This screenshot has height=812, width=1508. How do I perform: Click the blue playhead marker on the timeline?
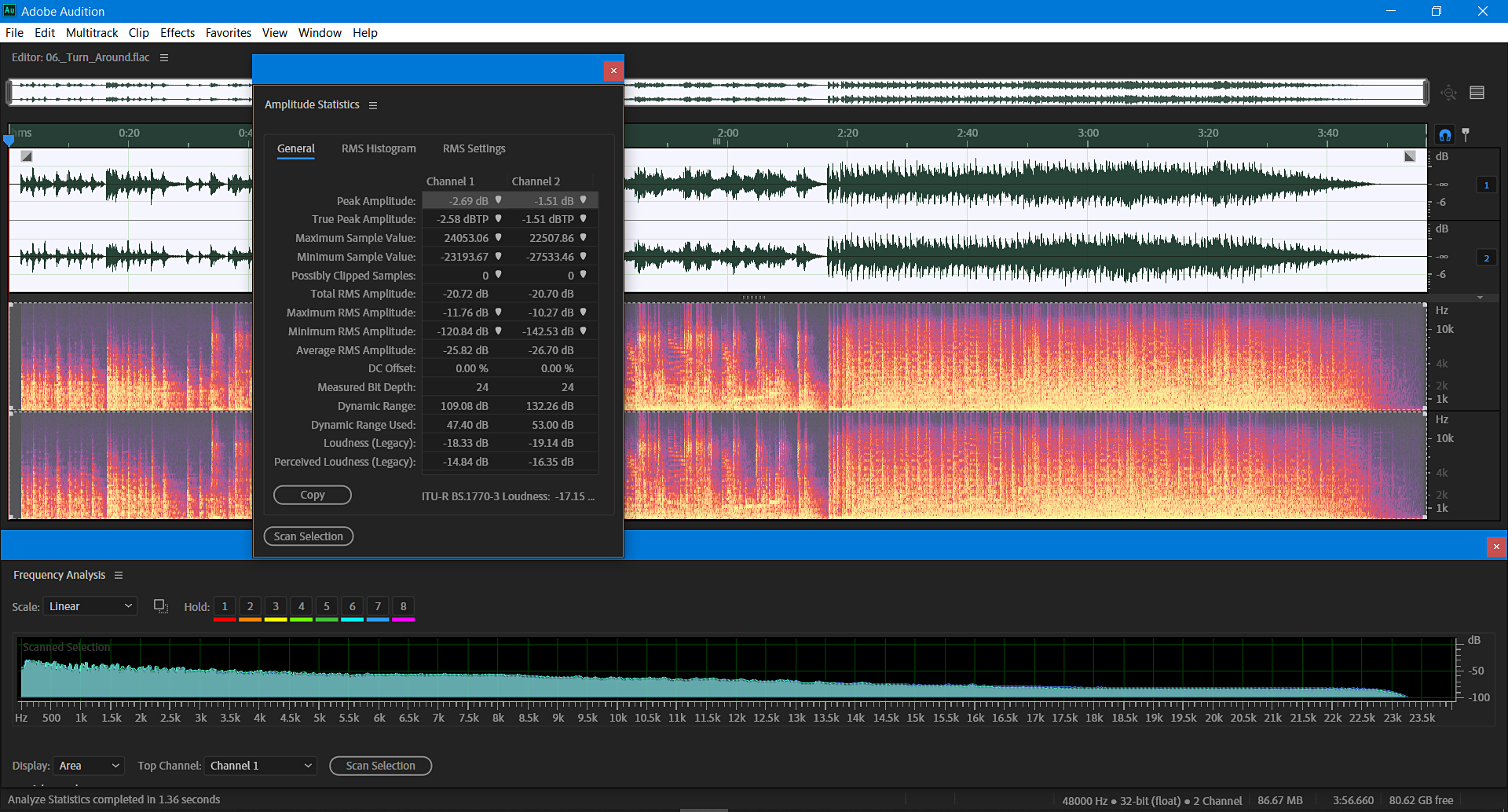pos(9,140)
